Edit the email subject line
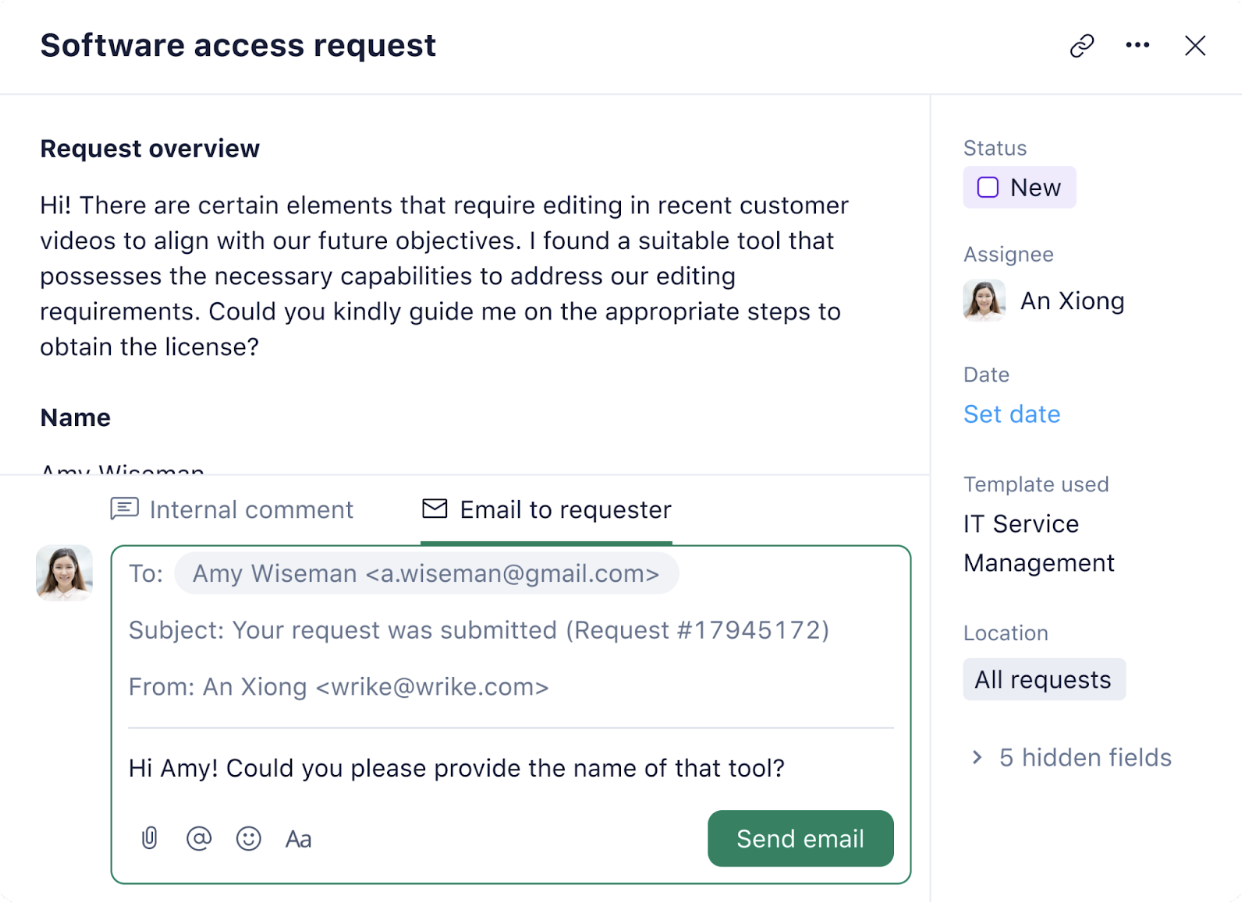Viewport: 1242px width, 910px height. pyautogui.click(x=479, y=630)
